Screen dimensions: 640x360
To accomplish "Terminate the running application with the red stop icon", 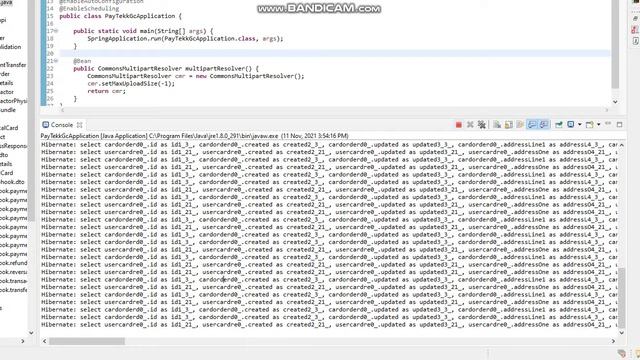I will 458,124.
